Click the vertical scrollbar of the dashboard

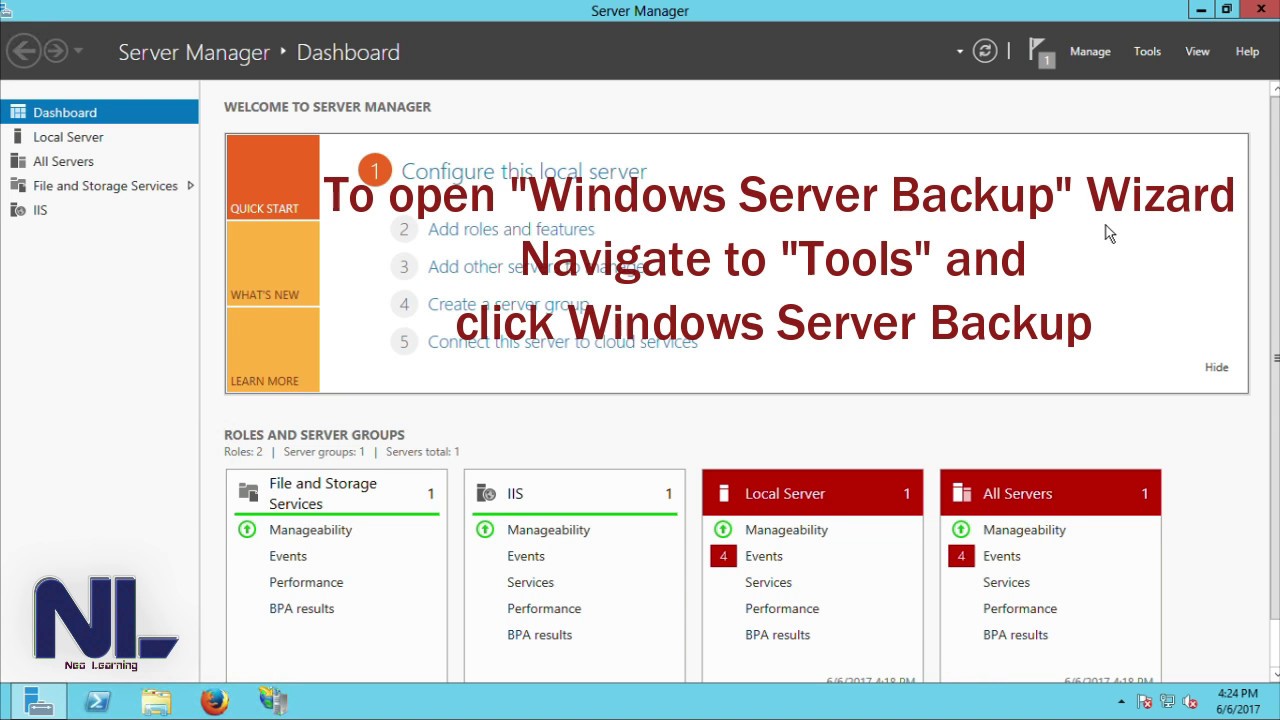click(x=1275, y=358)
